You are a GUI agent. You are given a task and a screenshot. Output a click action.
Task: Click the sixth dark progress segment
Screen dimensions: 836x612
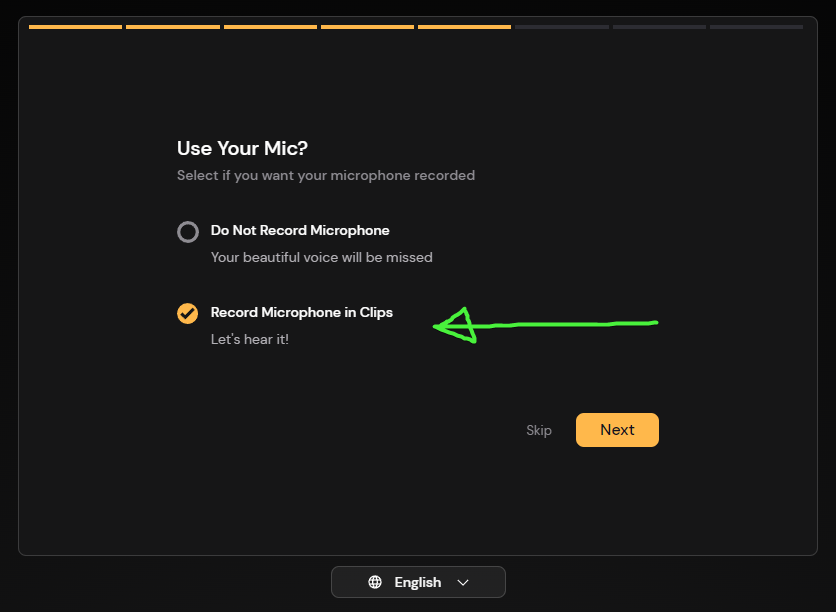pyautogui.click(x=562, y=27)
